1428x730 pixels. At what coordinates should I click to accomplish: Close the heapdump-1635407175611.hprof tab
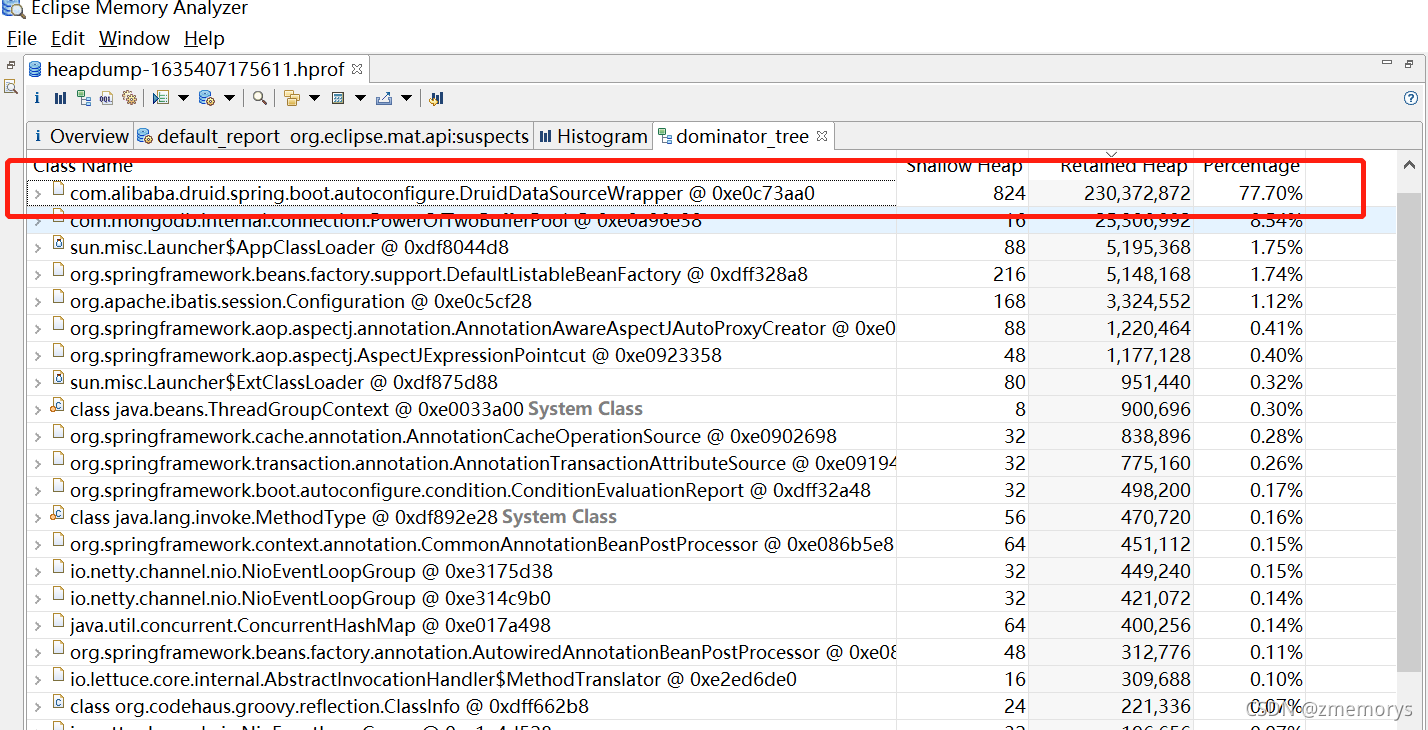(x=357, y=69)
